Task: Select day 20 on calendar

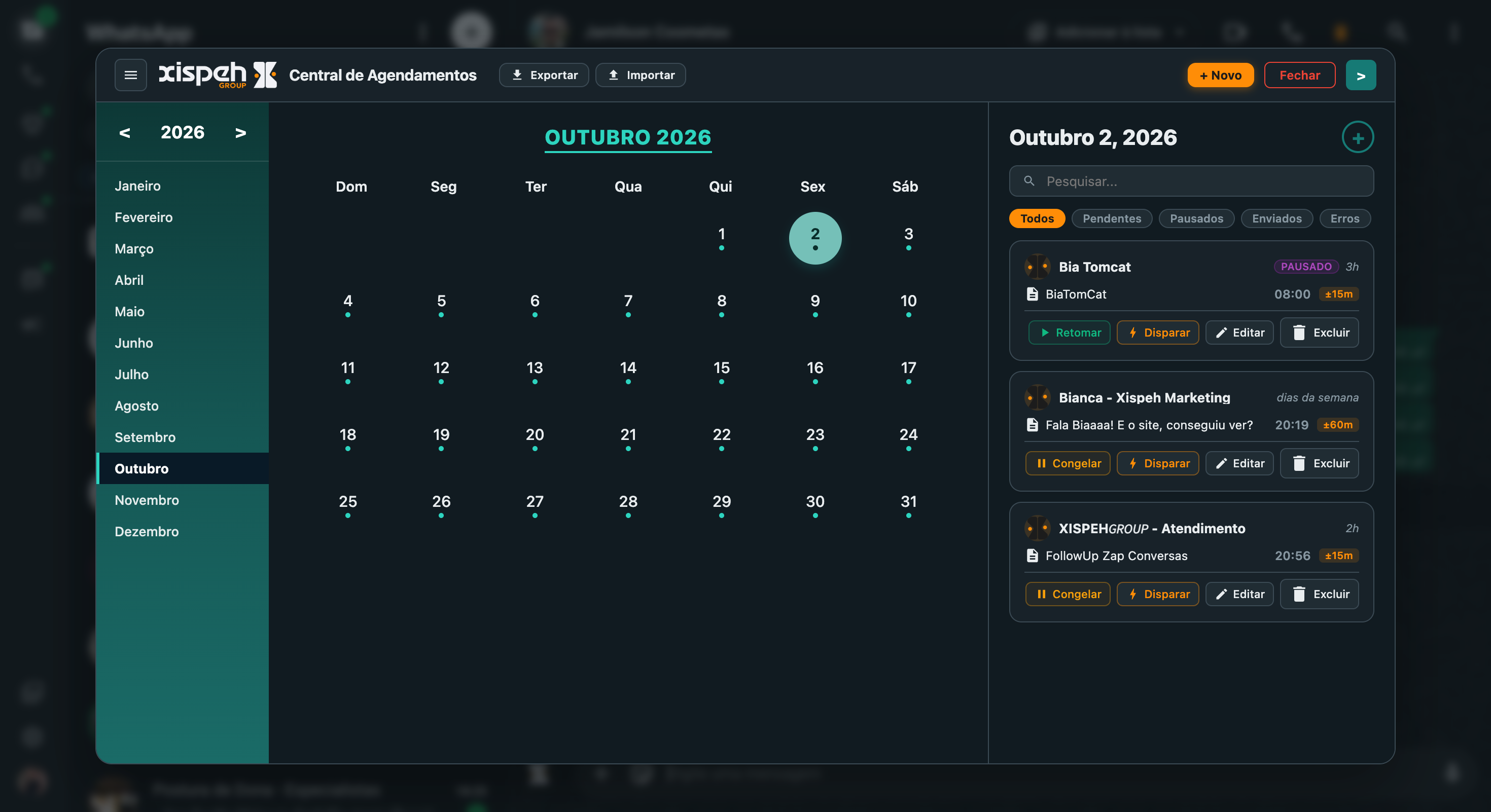Action: point(535,438)
